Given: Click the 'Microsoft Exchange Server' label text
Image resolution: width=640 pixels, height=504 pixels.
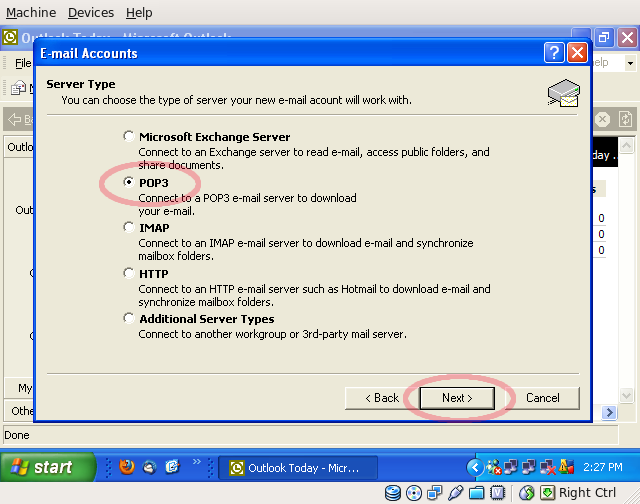Looking at the screenshot, I should click(x=214, y=137).
